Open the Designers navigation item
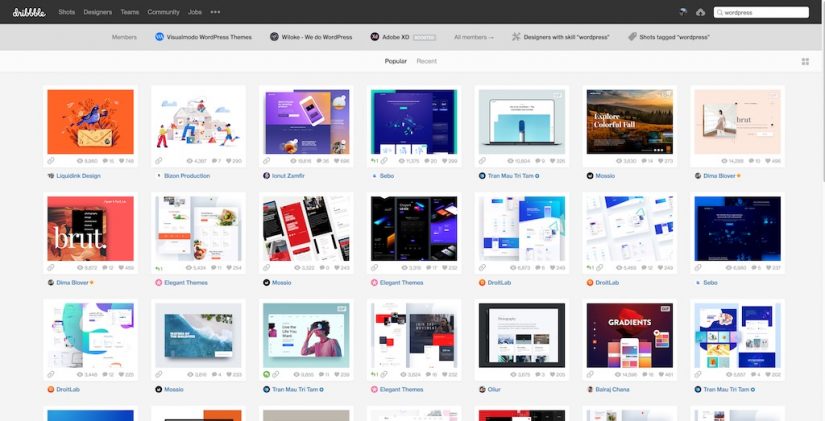This screenshot has width=825, height=421. [x=97, y=12]
